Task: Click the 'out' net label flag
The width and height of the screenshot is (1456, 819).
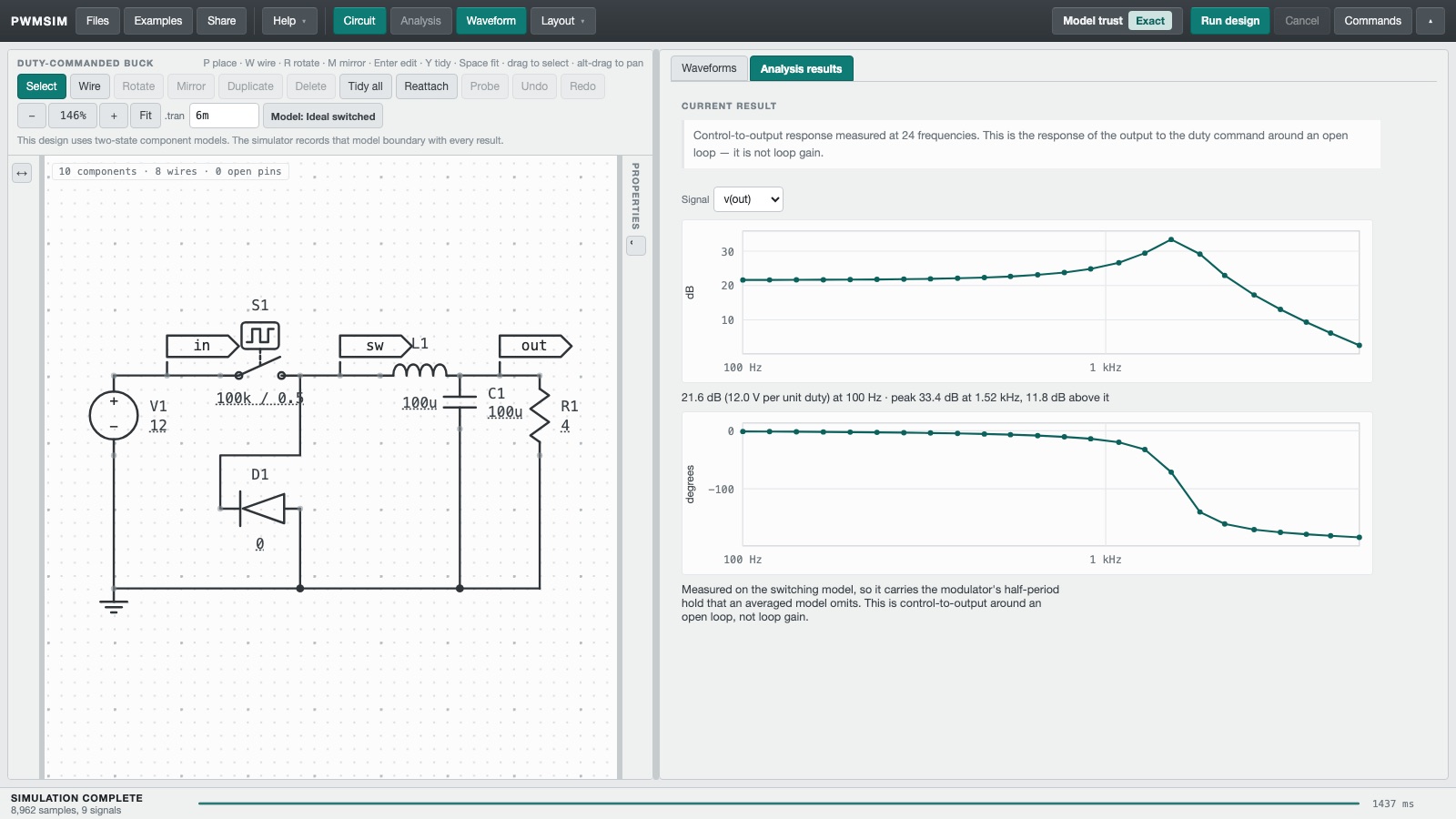Action: coord(535,346)
